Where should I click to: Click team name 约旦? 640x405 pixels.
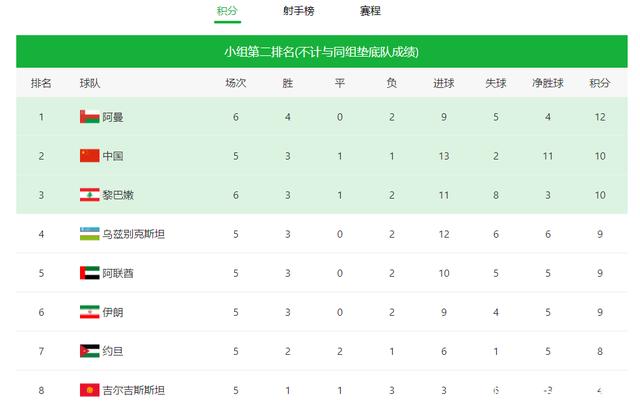coord(113,351)
